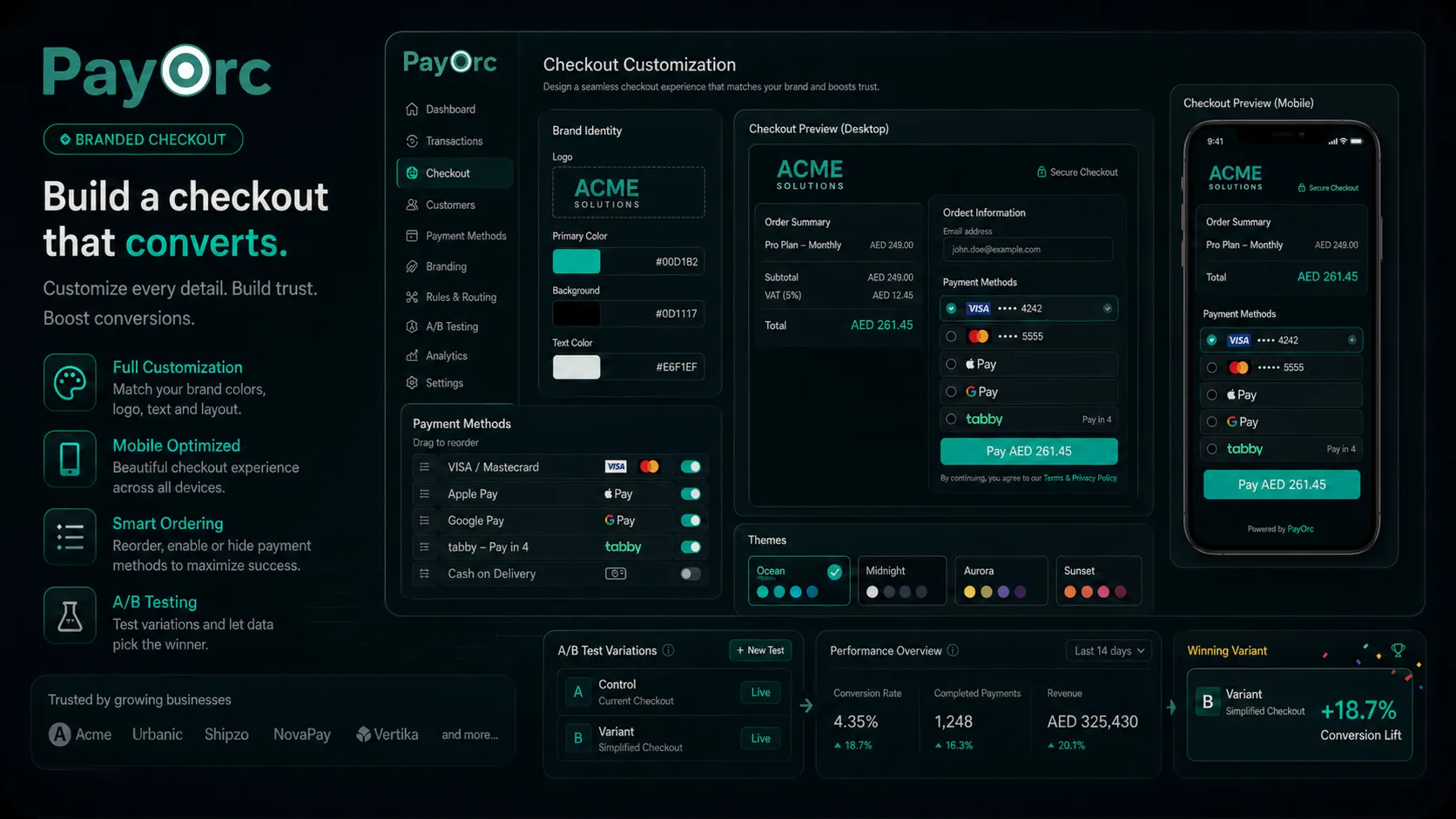
Task: Select the Aurora theme
Action: [x=1001, y=581]
